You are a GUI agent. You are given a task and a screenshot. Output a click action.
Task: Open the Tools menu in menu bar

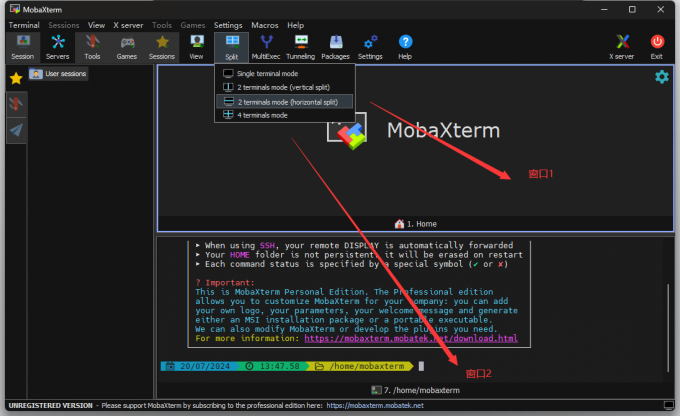tap(162, 25)
